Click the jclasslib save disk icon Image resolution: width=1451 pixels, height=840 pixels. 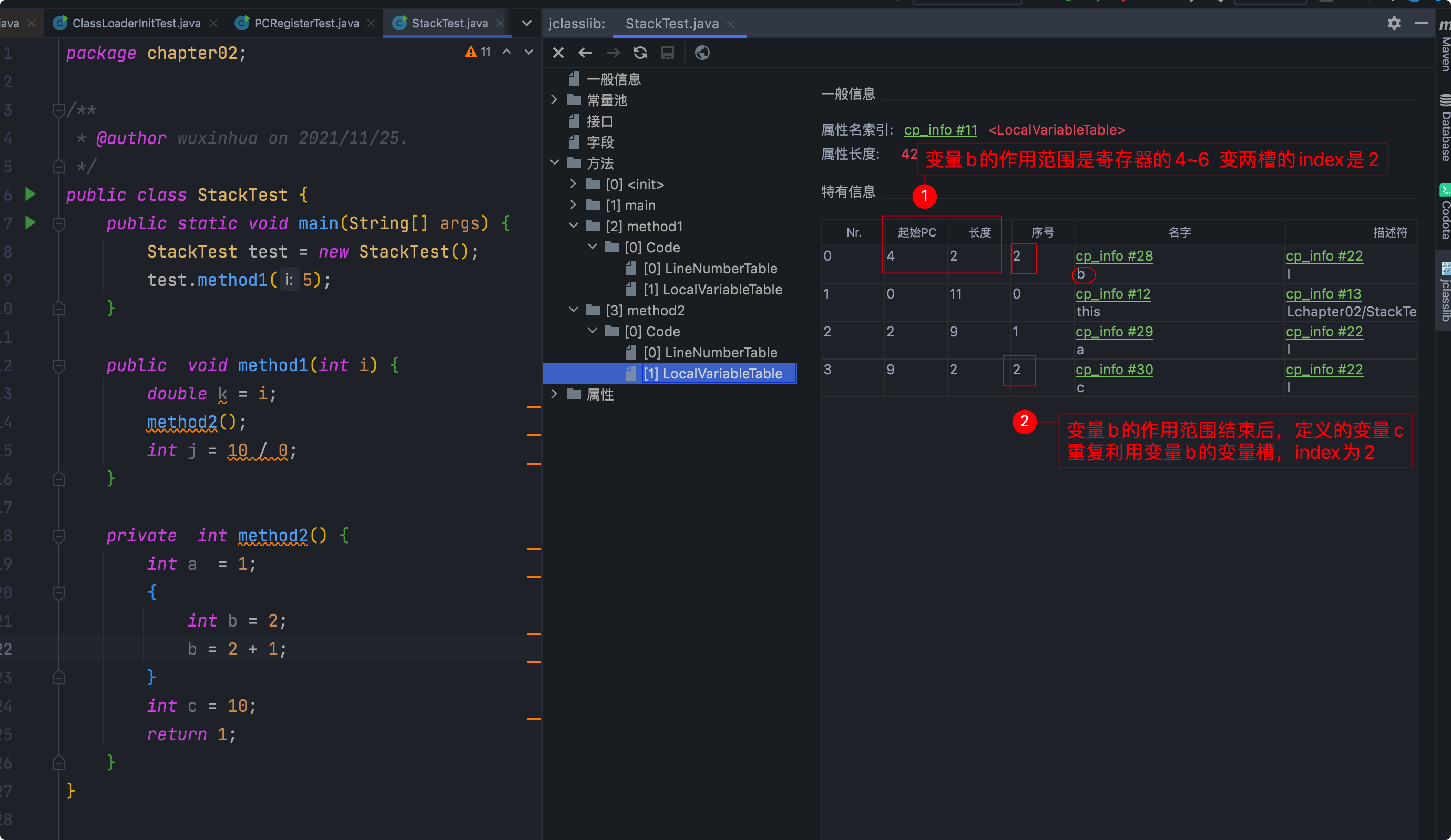click(667, 53)
